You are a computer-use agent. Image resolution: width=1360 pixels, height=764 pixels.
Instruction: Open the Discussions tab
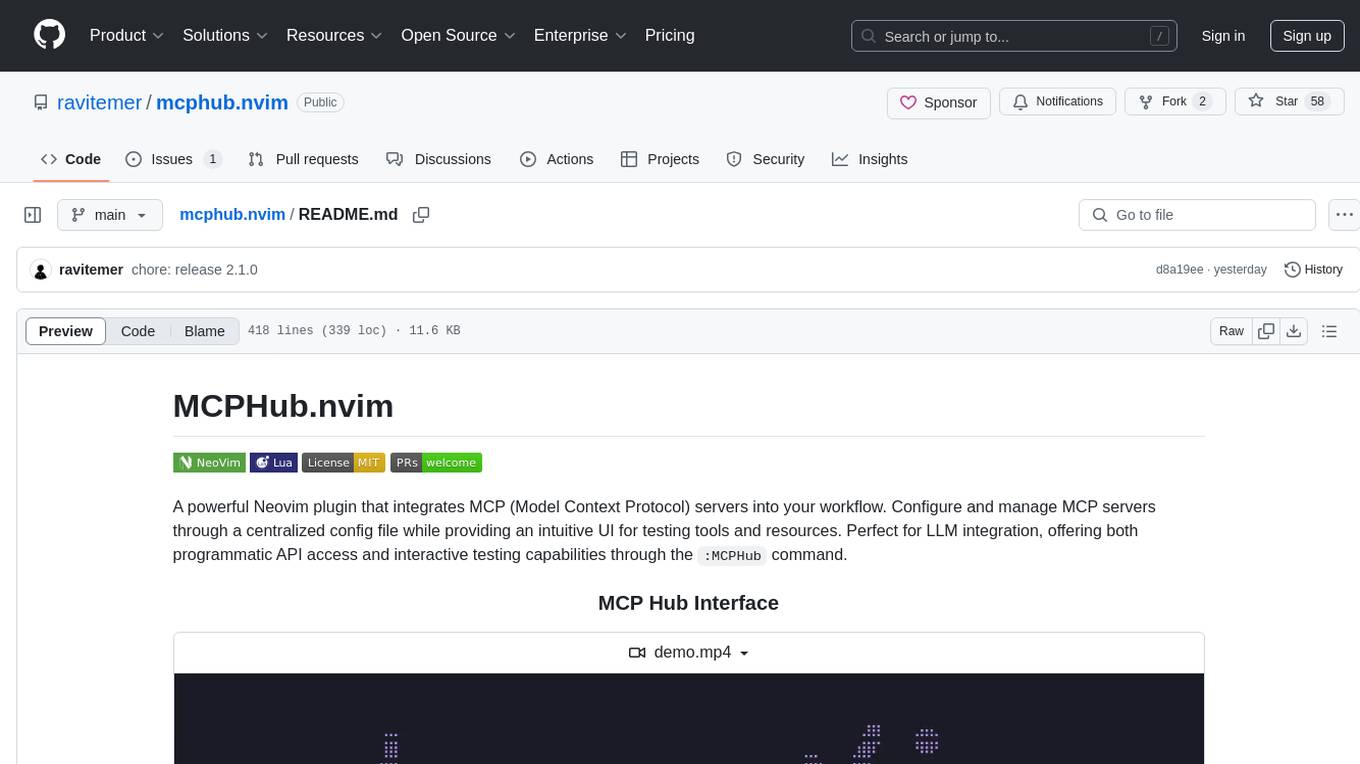[439, 159]
